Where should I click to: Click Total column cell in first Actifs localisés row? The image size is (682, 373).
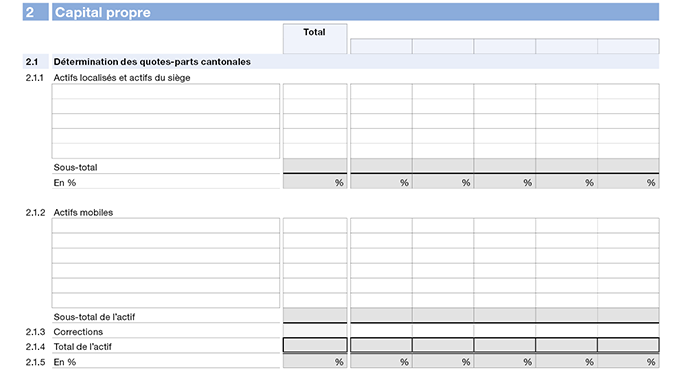point(315,91)
